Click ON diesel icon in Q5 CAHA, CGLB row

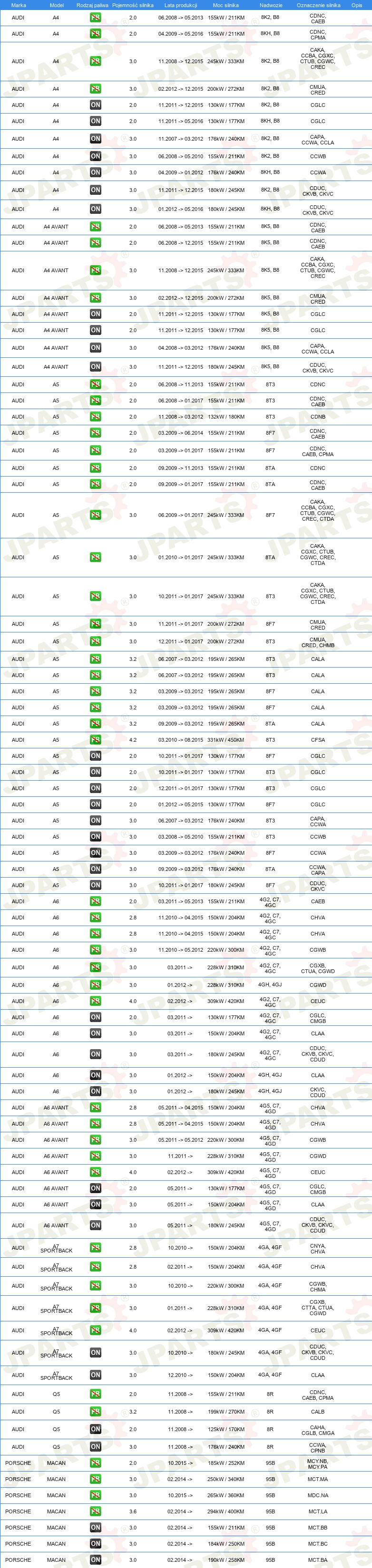96,1429
